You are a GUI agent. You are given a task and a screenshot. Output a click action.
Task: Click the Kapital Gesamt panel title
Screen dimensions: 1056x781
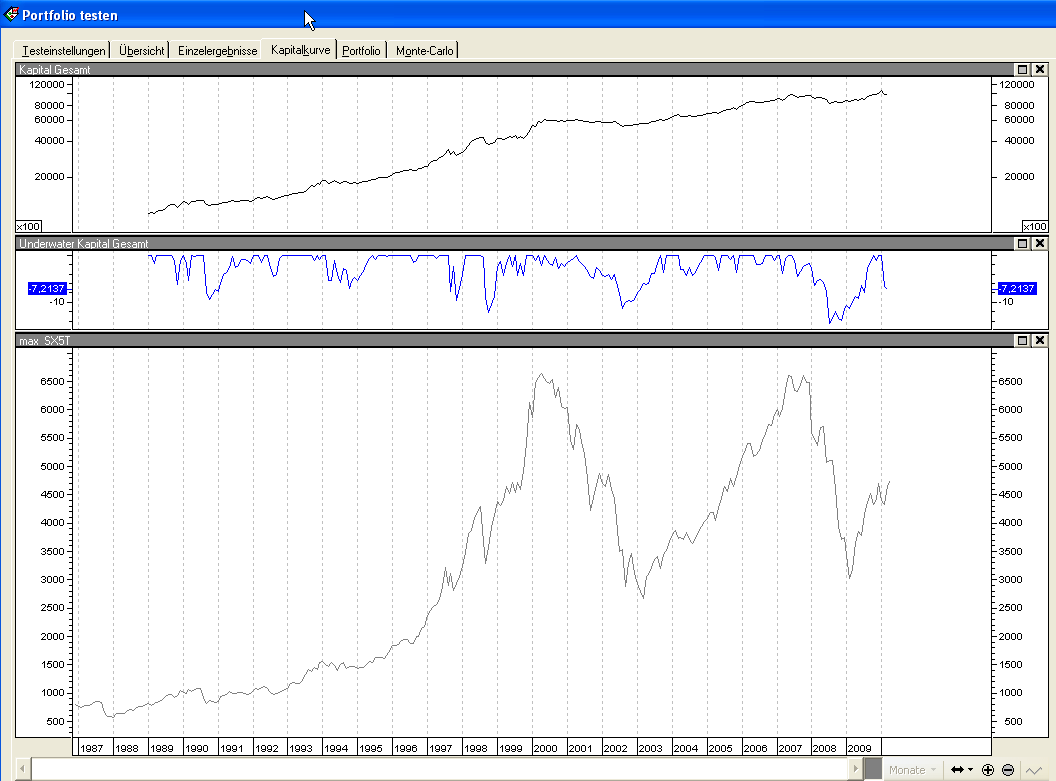pyautogui.click(x=55, y=69)
